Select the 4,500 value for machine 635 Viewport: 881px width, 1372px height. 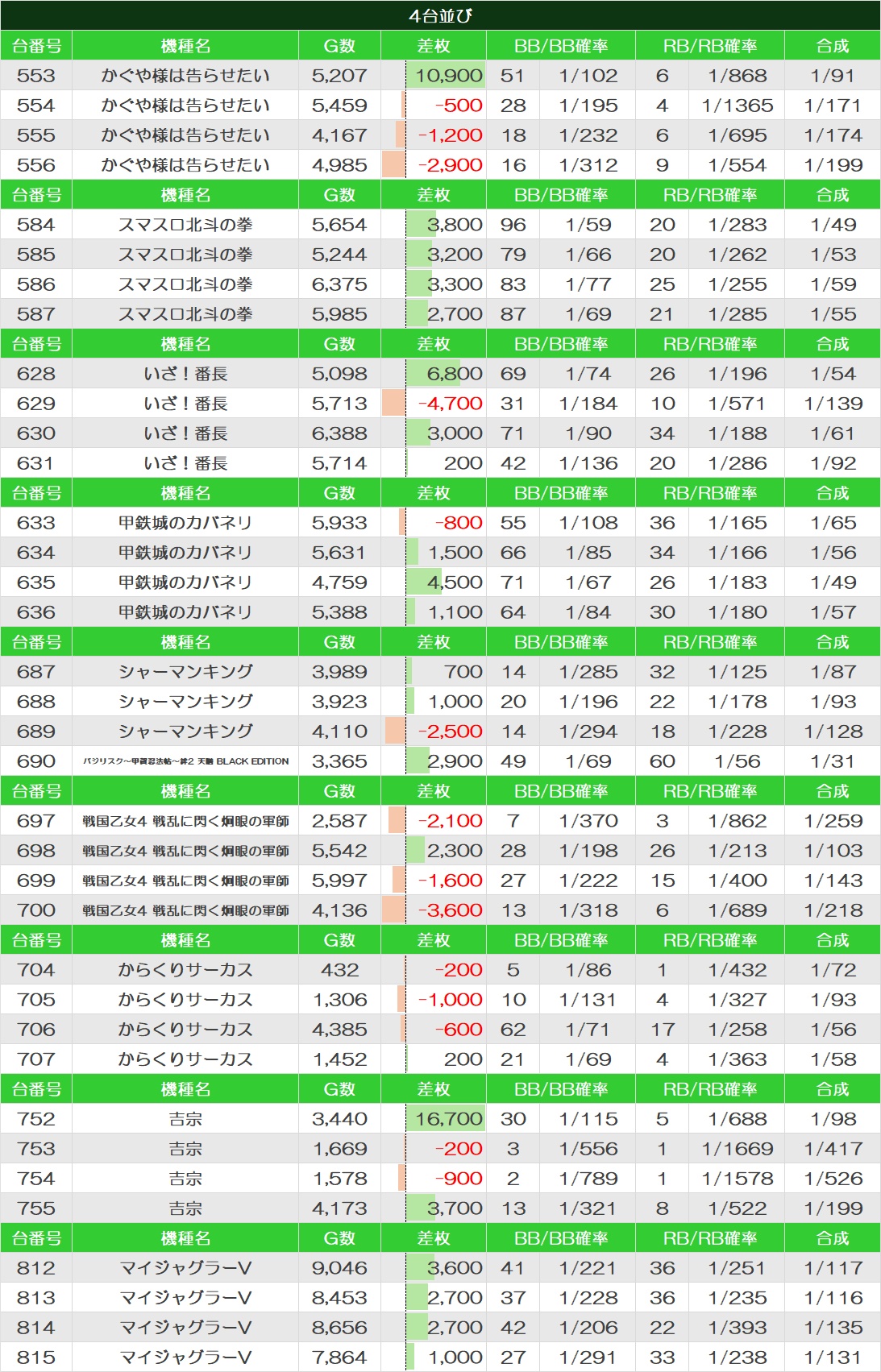pyautogui.click(x=455, y=582)
